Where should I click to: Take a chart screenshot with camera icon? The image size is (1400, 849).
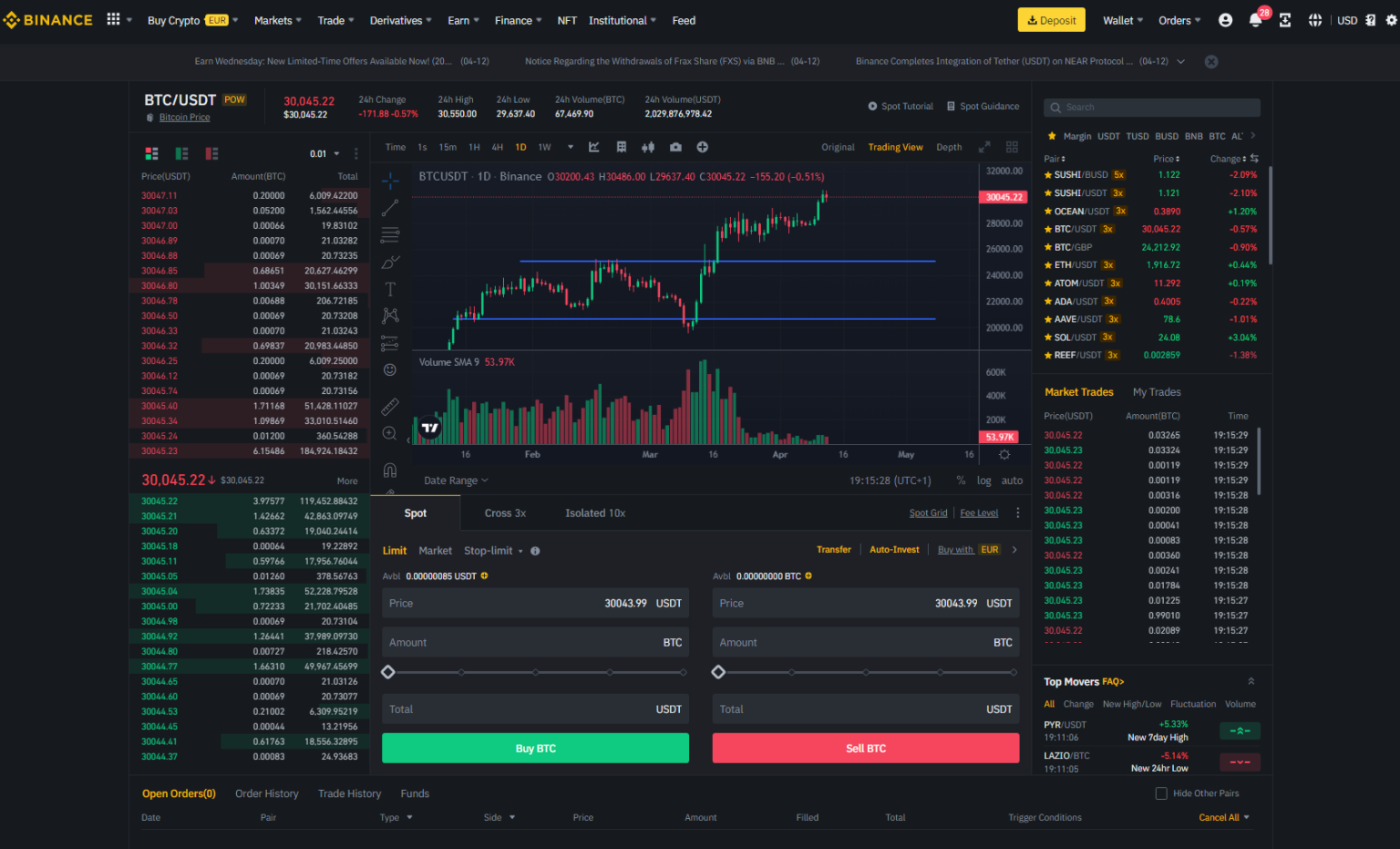[x=674, y=146]
